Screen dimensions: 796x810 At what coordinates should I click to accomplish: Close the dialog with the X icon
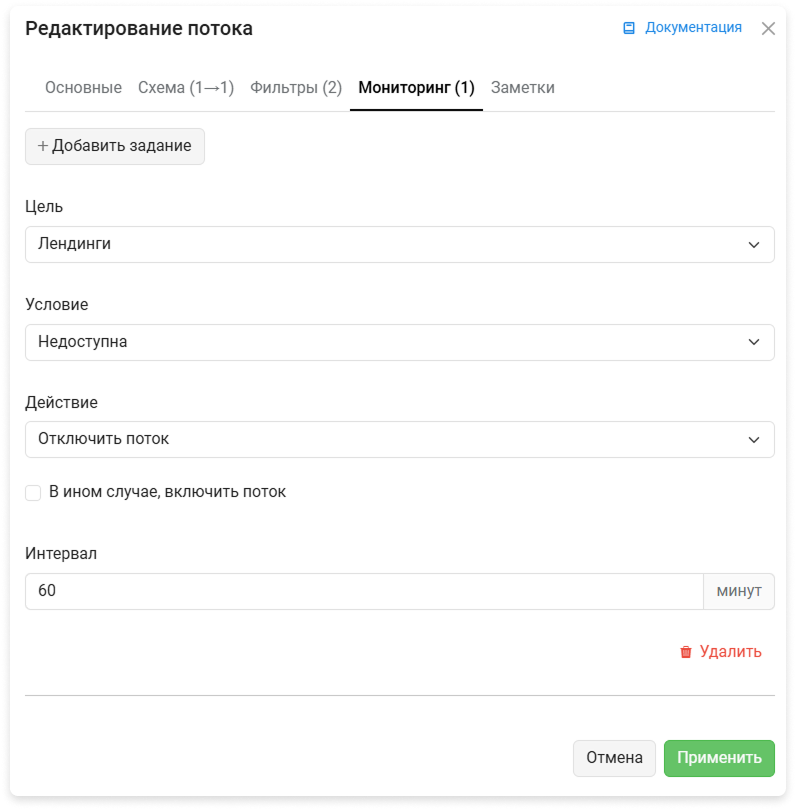(x=768, y=28)
